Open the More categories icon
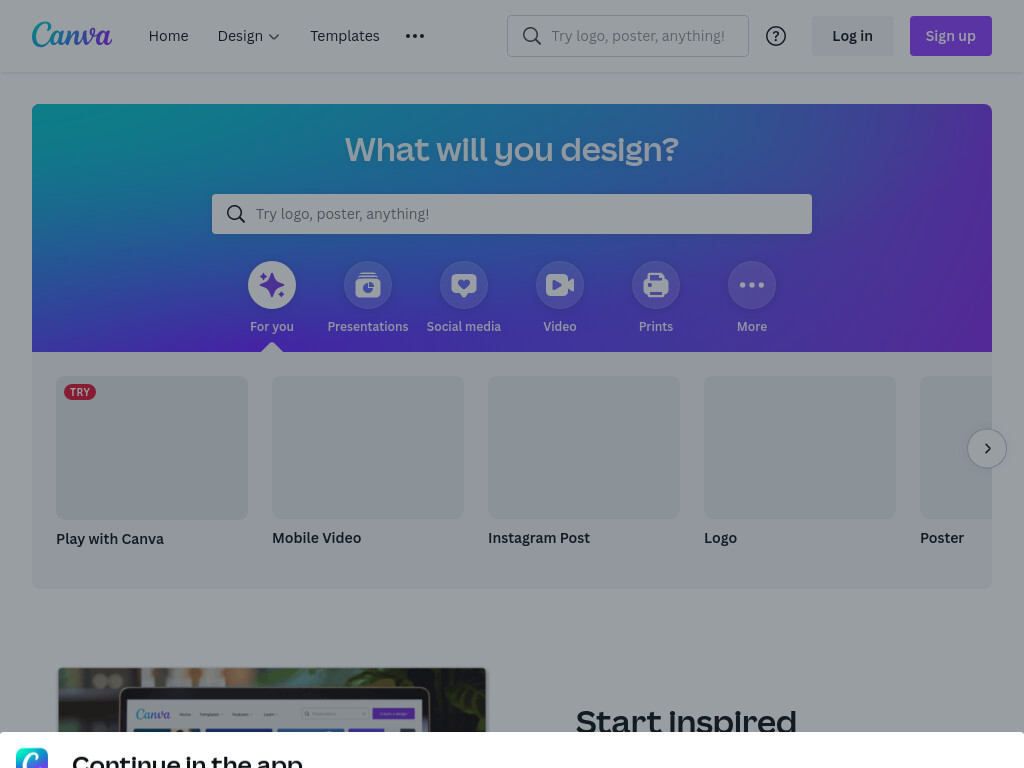 [752, 285]
